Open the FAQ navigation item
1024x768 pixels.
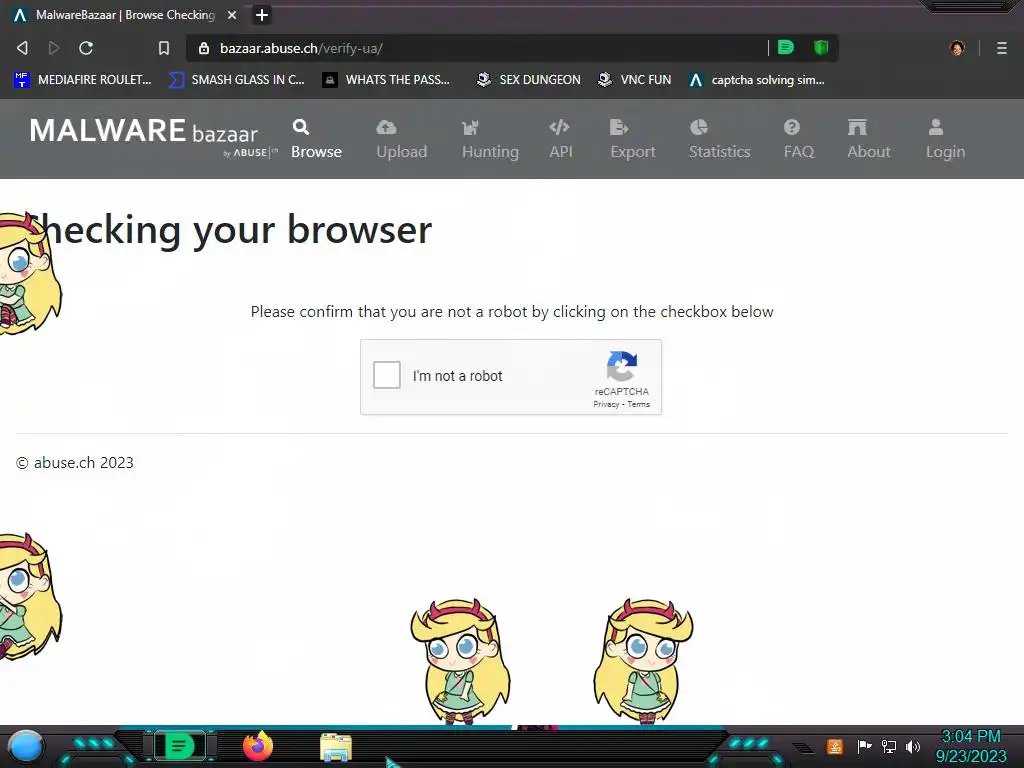[799, 139]
